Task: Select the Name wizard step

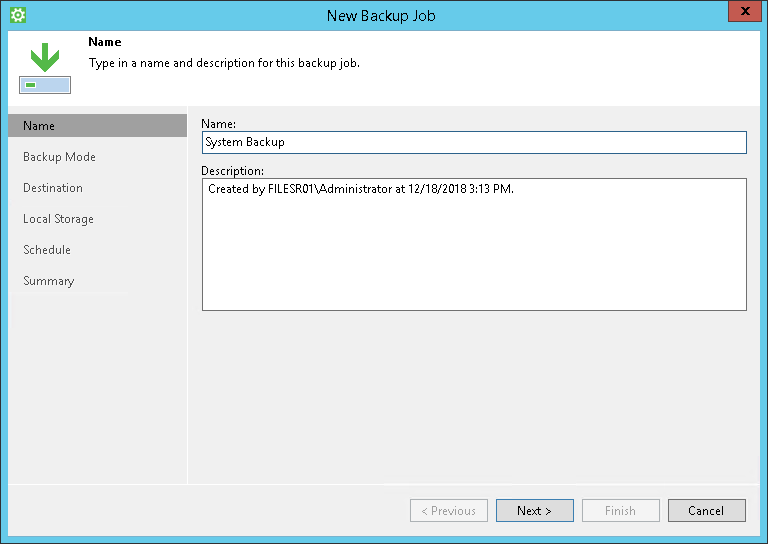Action: coord(97,125)
